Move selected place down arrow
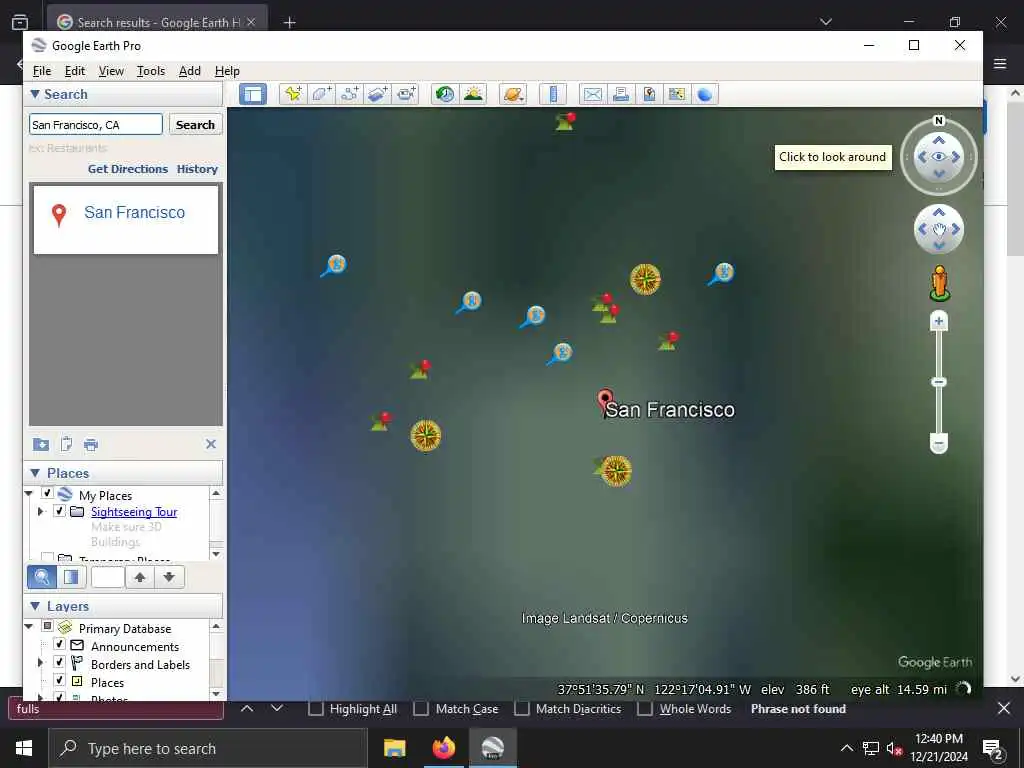The width and height of the screenshot is (1024, 768). (x=168, y=577)
